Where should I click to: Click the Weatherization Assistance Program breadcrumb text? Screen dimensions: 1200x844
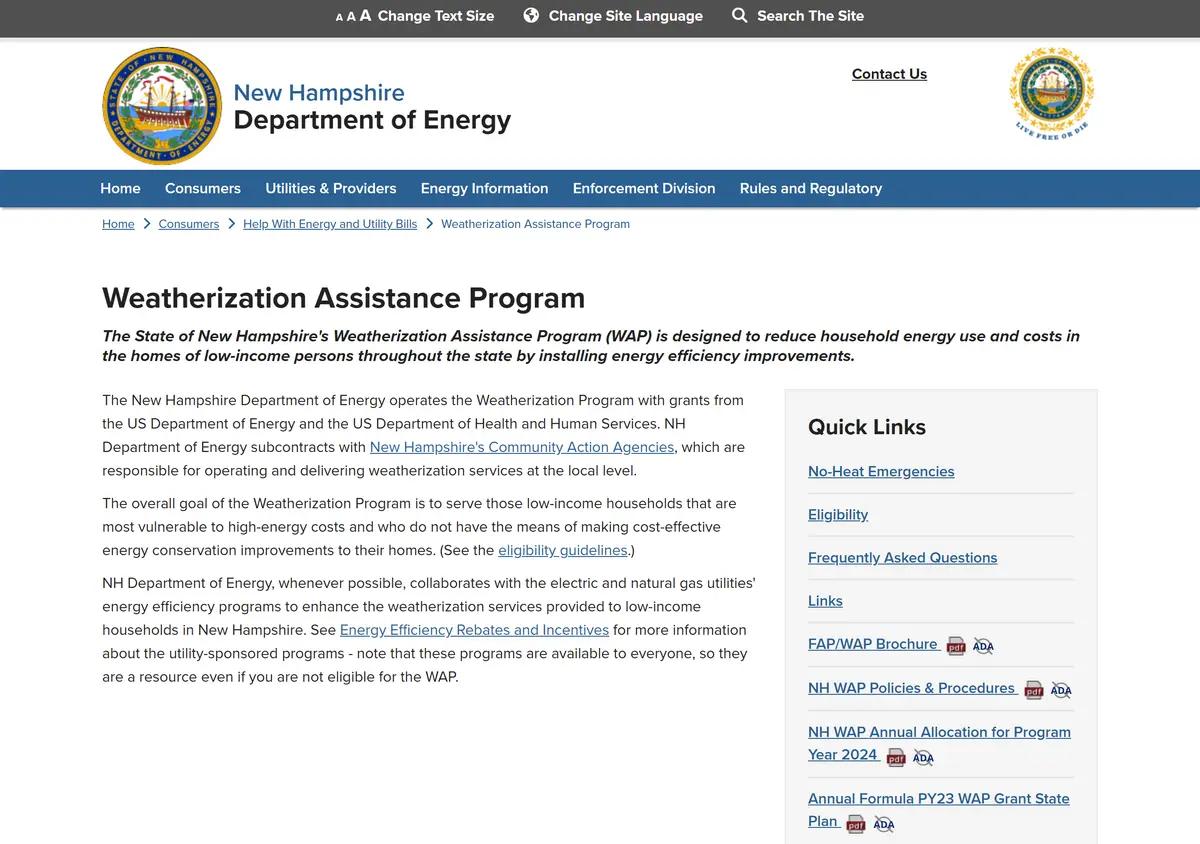(535, 224)
